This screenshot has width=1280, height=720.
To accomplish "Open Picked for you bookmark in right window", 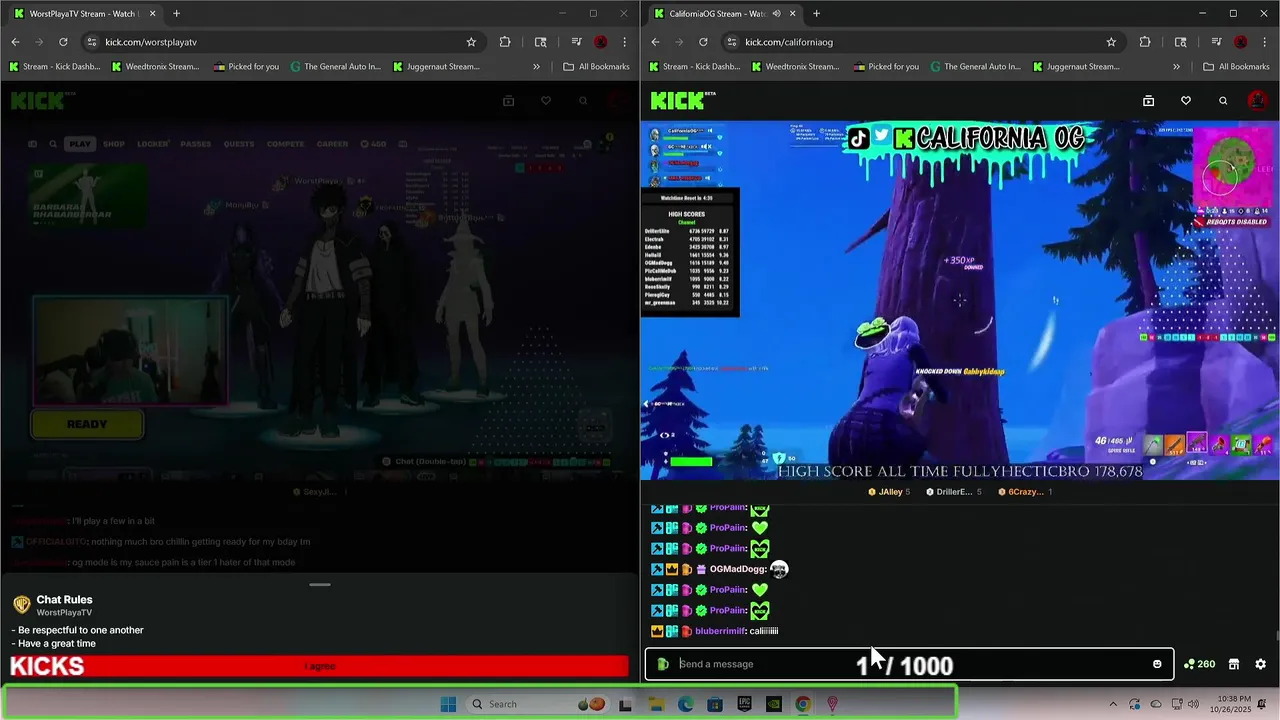I will click(x=886, y=67).
